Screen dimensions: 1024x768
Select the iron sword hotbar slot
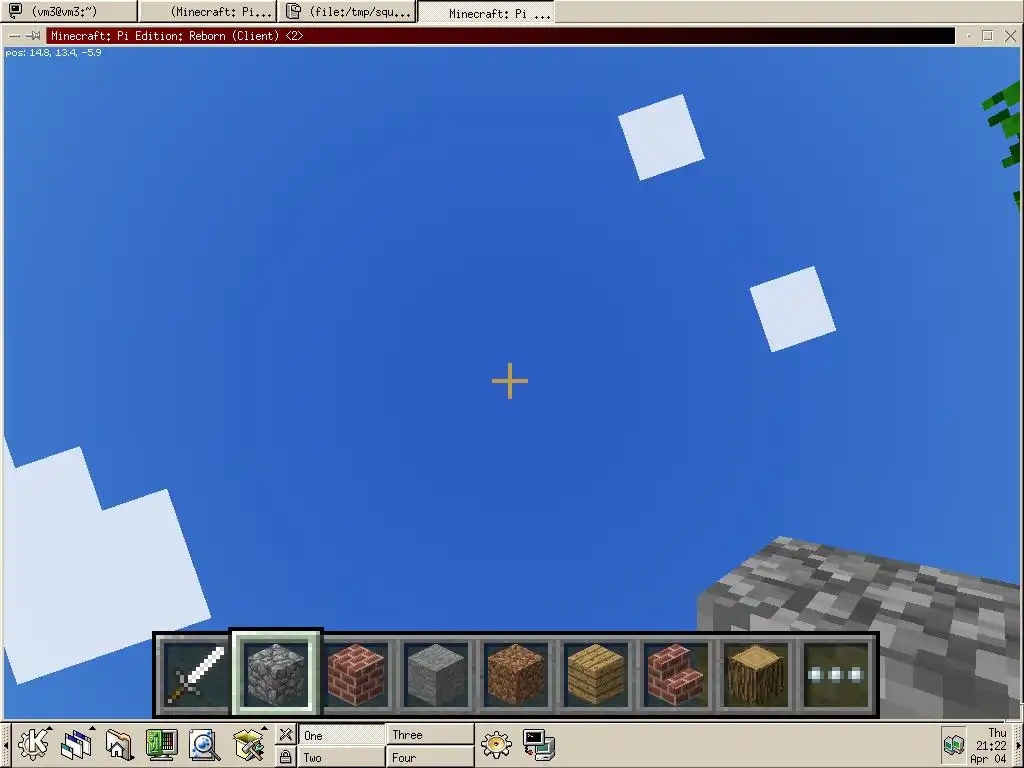[195, 675]
